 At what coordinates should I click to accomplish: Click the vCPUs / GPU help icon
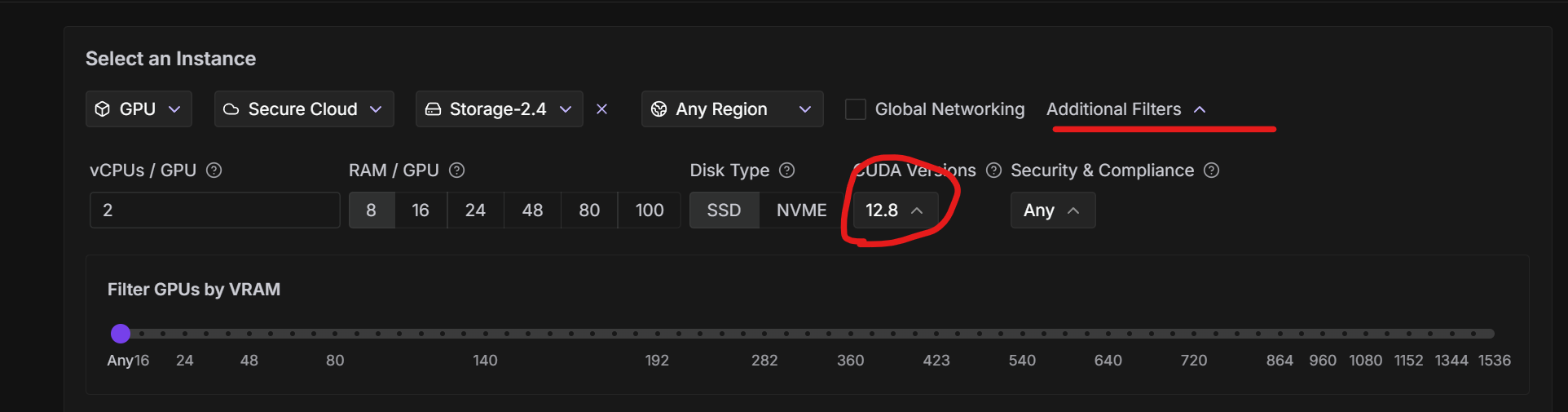click(x=214, y=171)
